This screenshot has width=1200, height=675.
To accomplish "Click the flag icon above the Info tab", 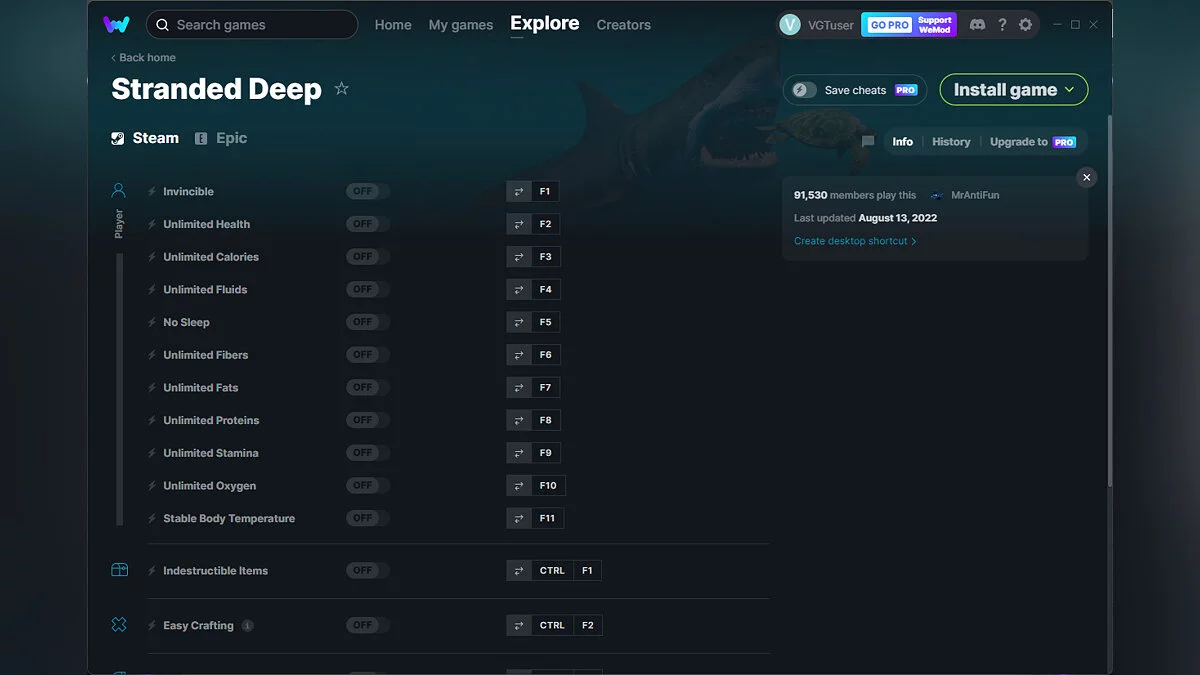I will coord(866,142).
